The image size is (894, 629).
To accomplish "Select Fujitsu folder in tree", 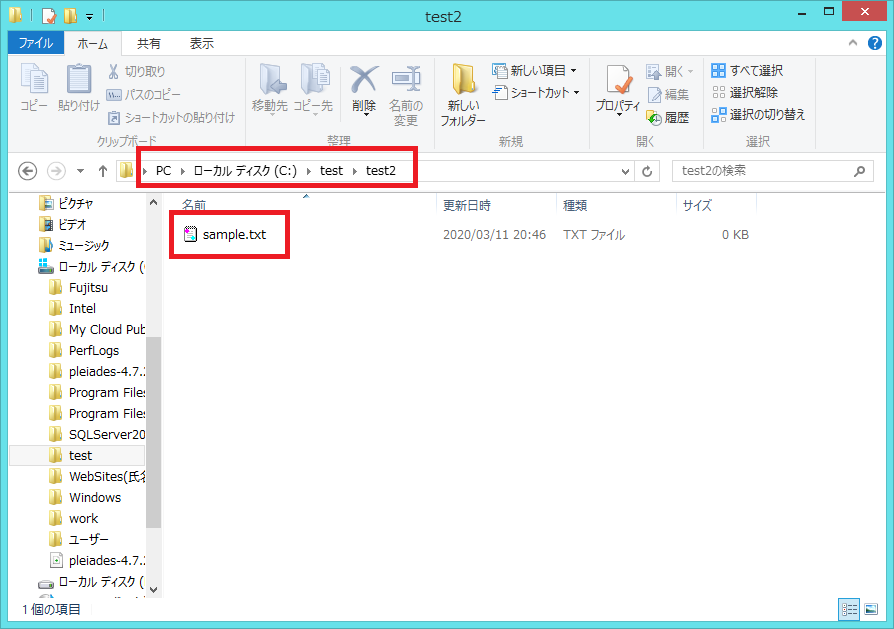I will click(x=79, y=288).
